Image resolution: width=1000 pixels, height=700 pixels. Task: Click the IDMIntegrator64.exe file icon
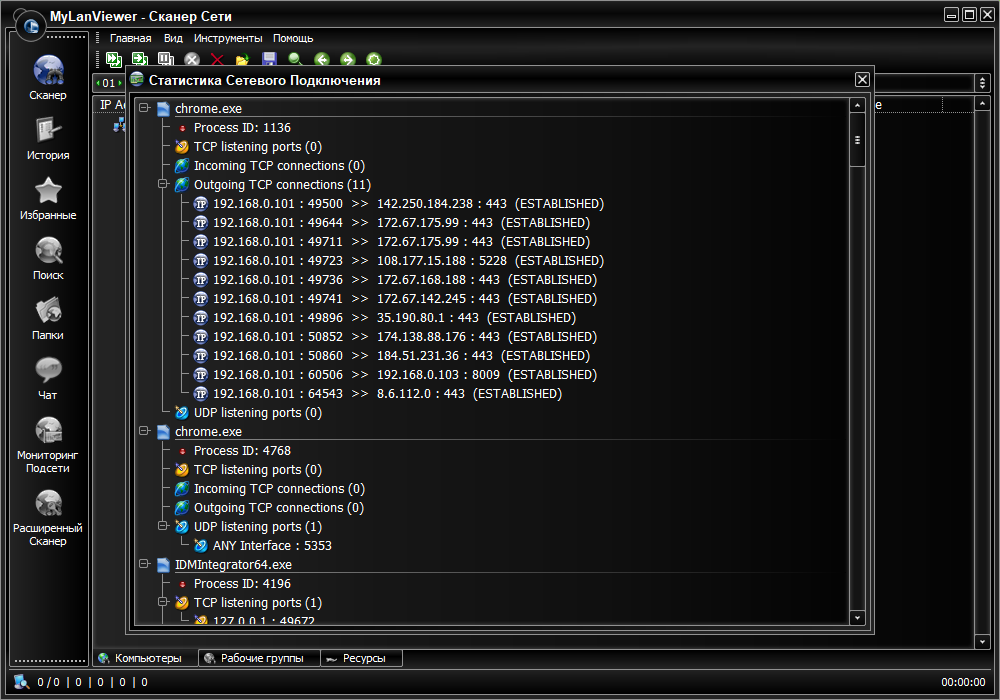coord(163,565)
